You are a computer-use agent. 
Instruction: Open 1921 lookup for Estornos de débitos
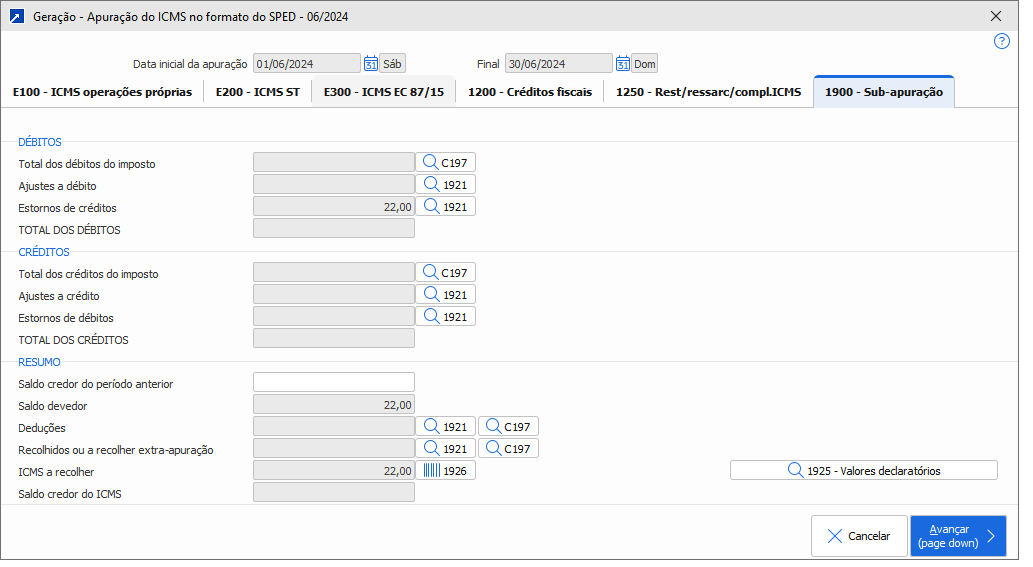tap(445, 317)
